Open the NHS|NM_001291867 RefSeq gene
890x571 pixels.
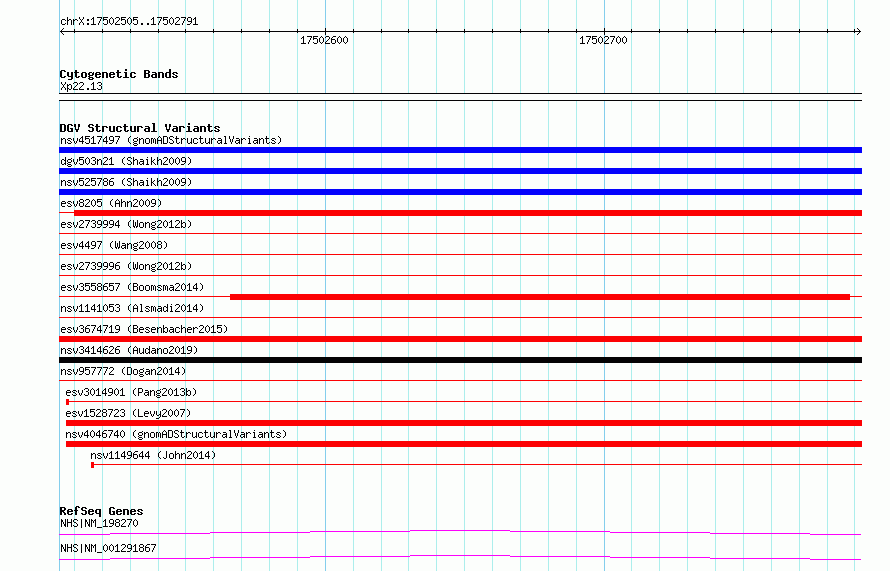pyautogui.click(x=108, y=548)
